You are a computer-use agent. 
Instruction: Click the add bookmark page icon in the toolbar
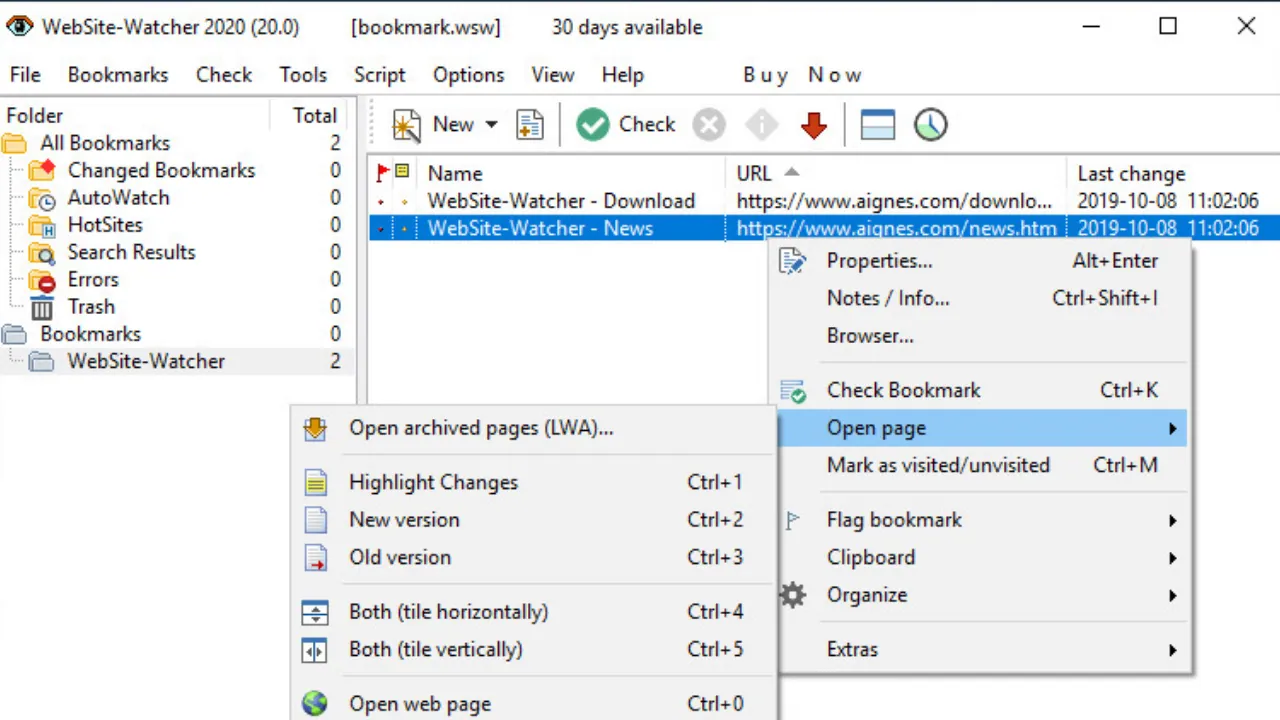click(x=530, y=125)
